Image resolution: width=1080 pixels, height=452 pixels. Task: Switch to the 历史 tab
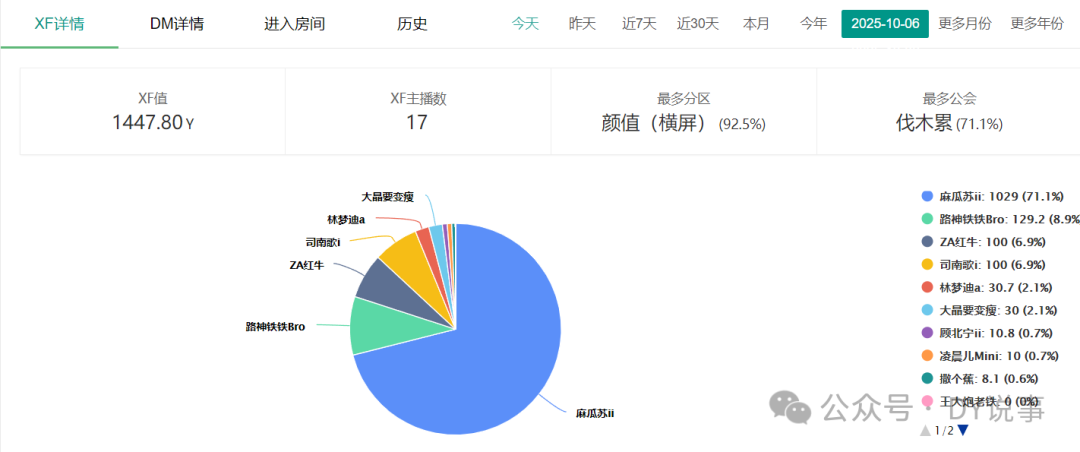[412, 24]
